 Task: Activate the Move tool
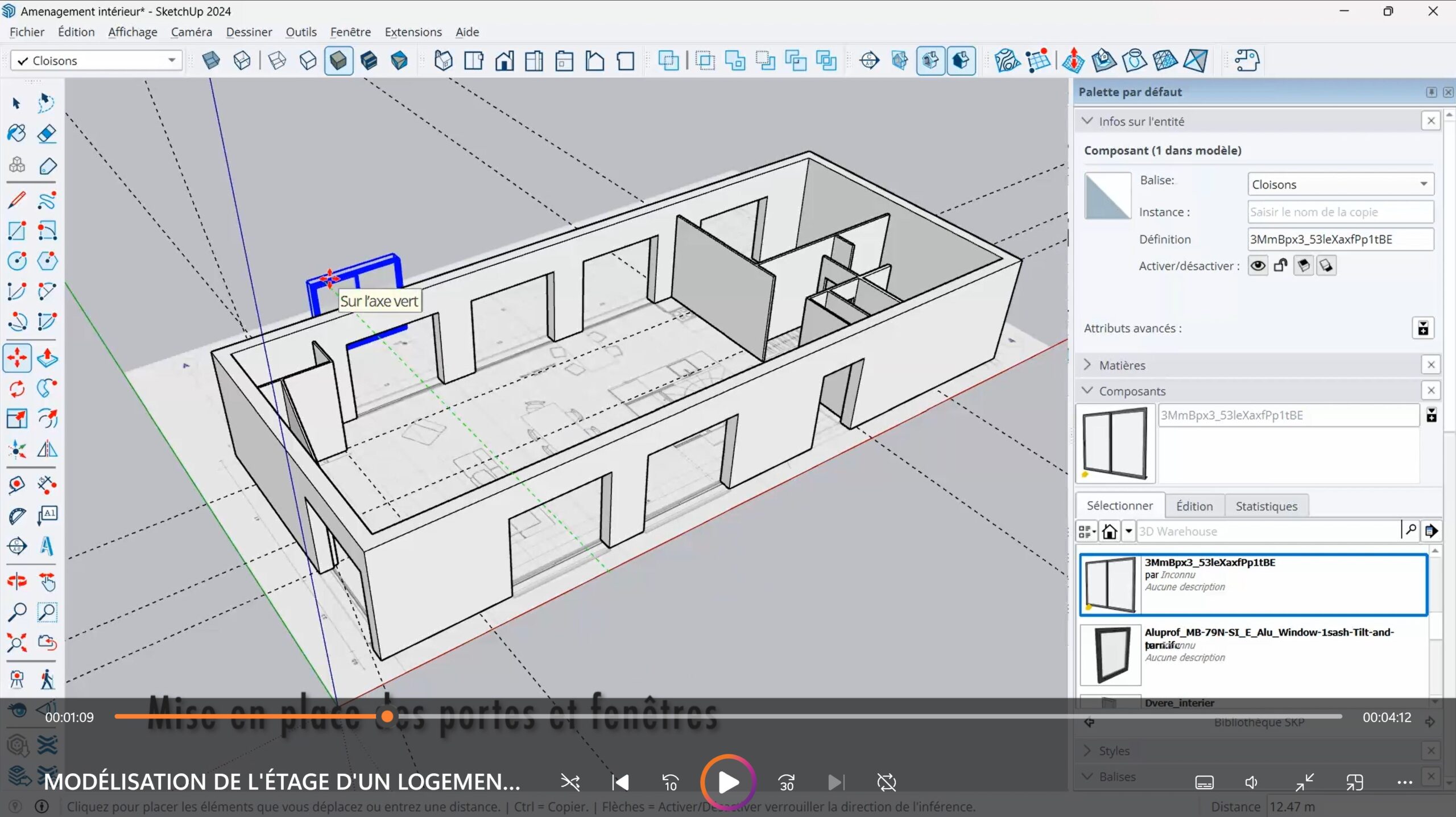[16, 358]
